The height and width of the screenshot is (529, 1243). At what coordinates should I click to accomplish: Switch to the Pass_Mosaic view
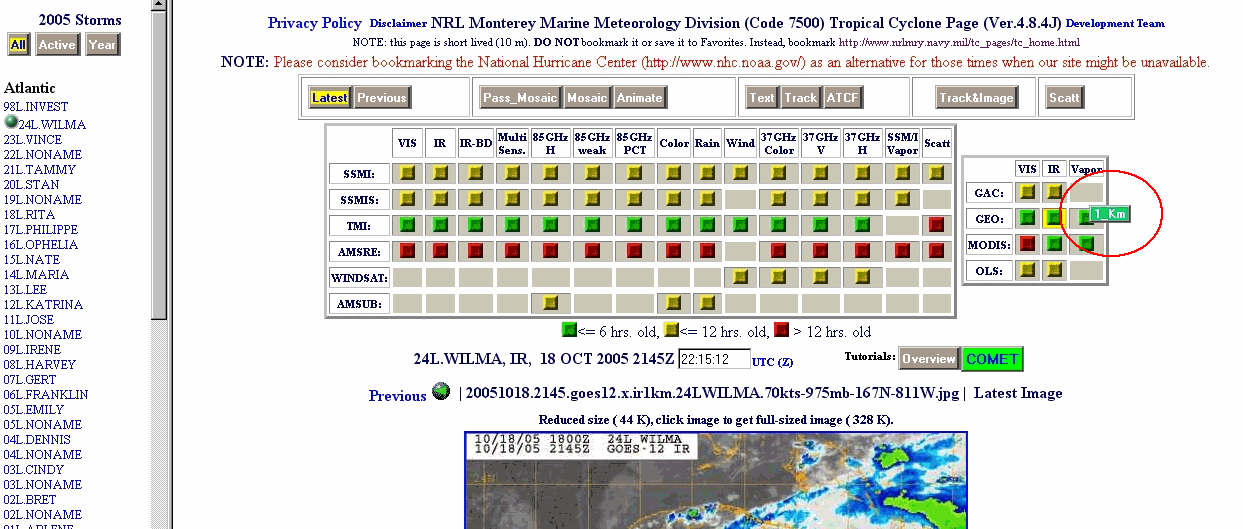(x=518, y=97)
